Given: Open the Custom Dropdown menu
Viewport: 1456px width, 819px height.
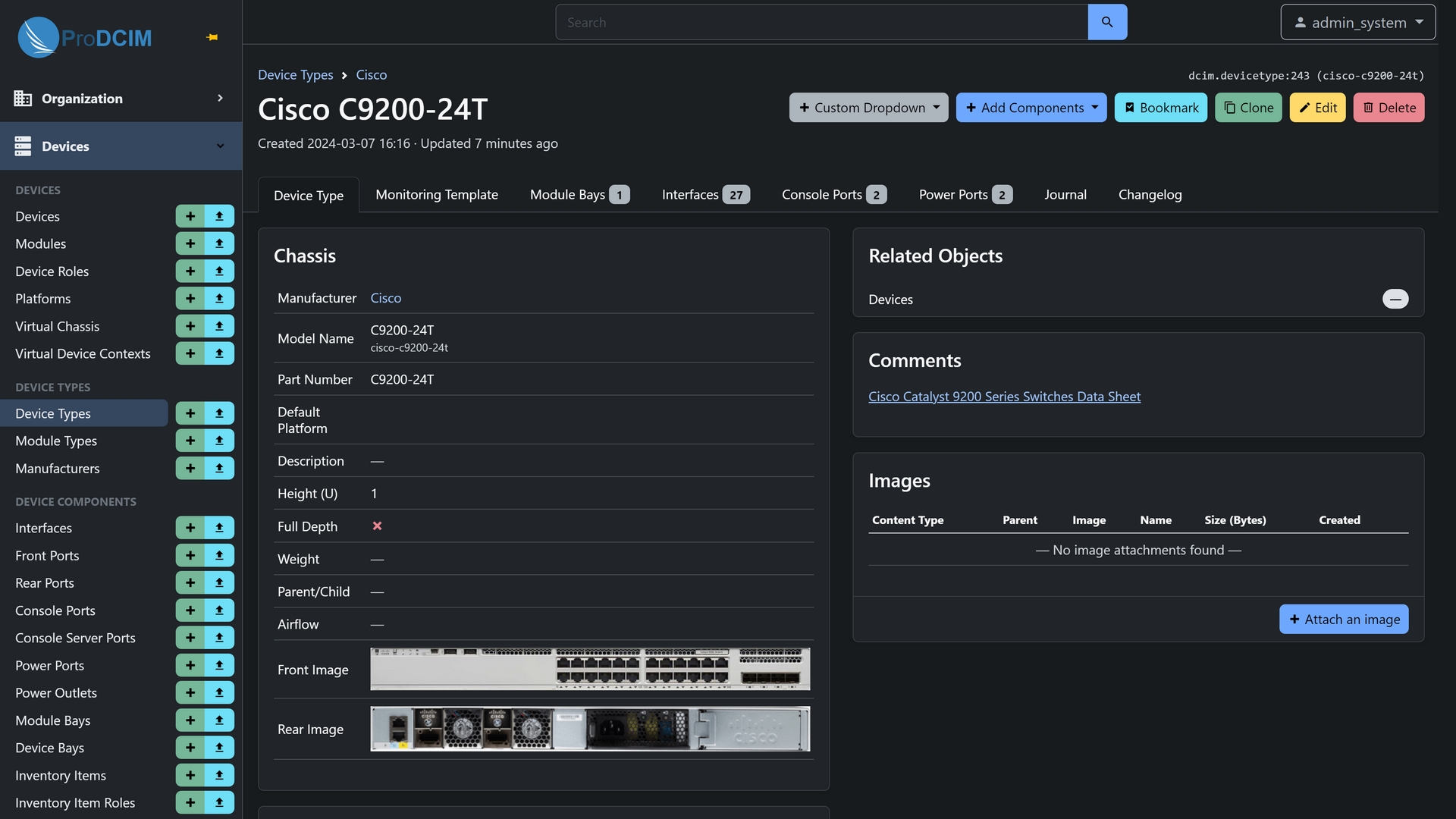Looking at the screenshot, I should (868, 108).
